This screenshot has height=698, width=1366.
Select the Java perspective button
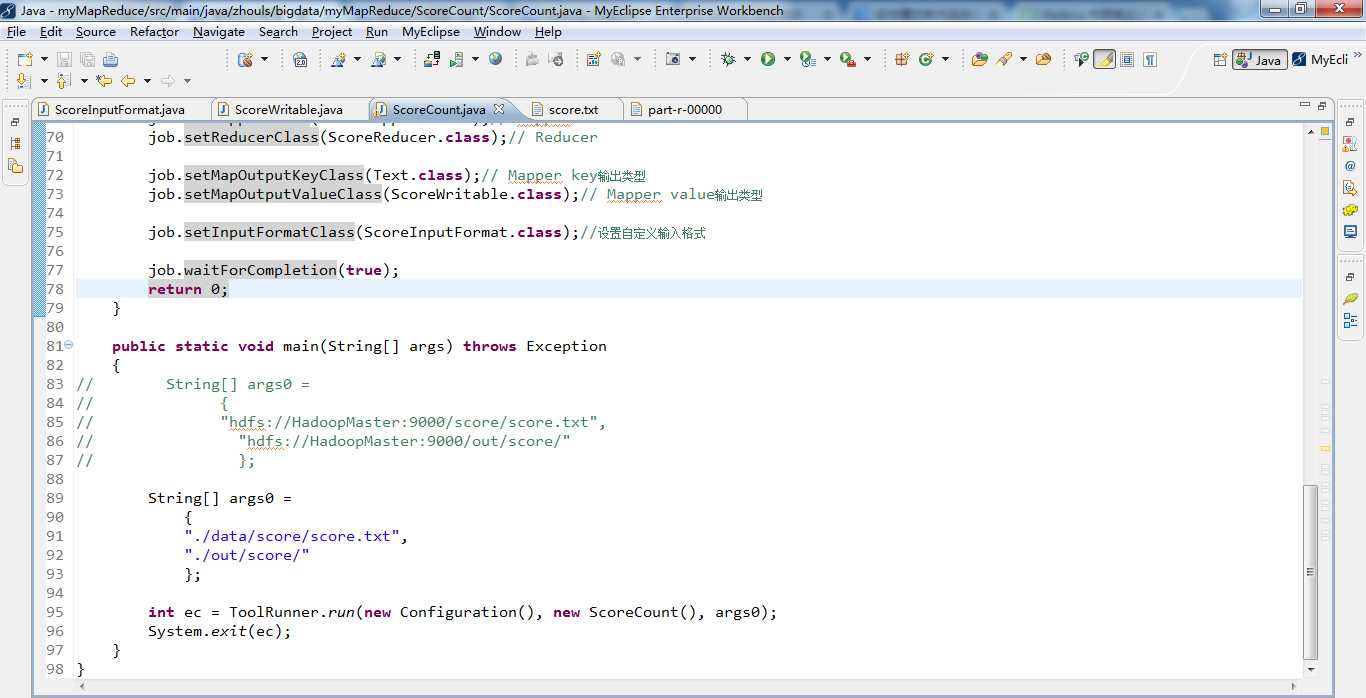(x=1259, y=60)
